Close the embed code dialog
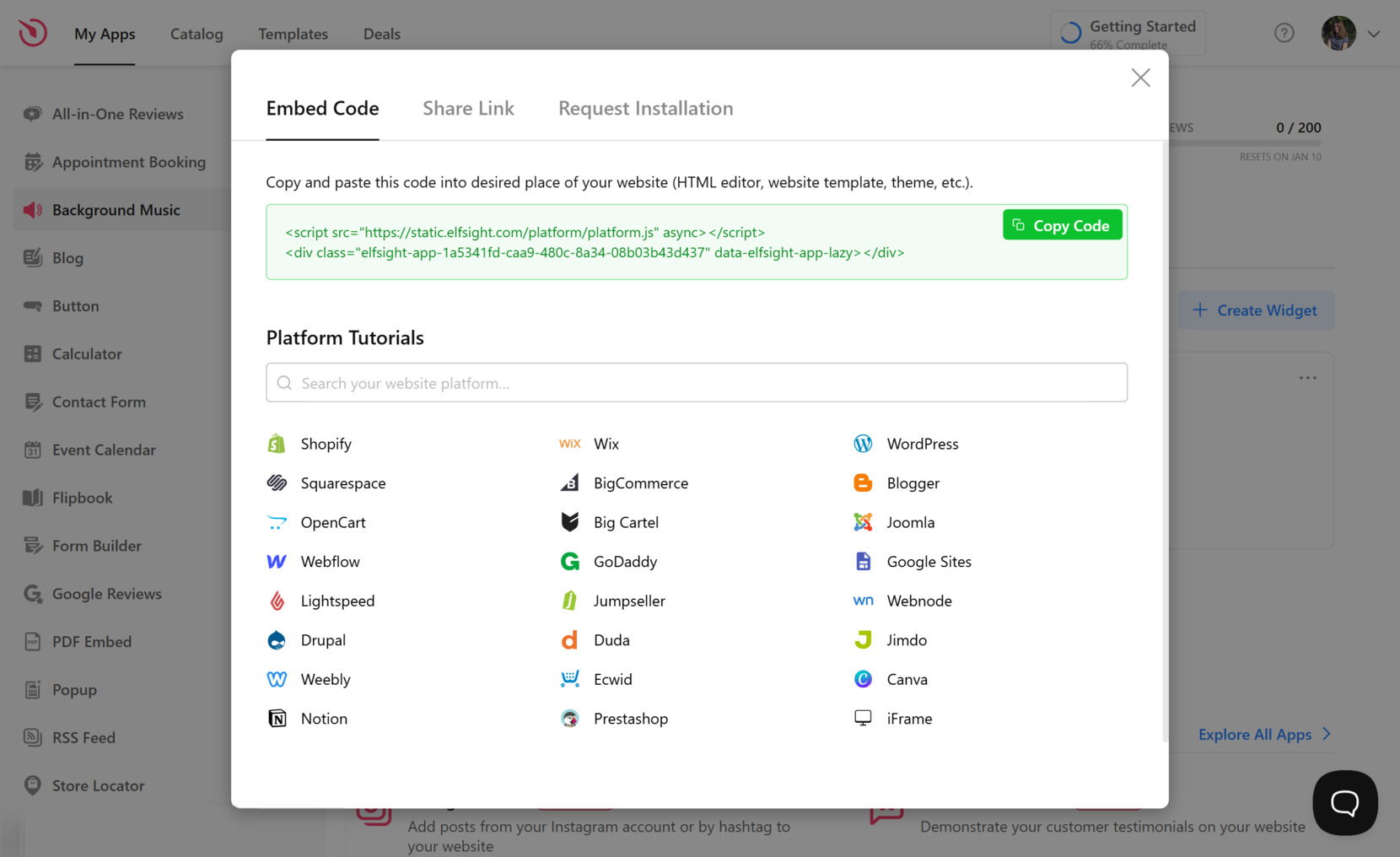The image size is (1400, 857). [1140, 78]
